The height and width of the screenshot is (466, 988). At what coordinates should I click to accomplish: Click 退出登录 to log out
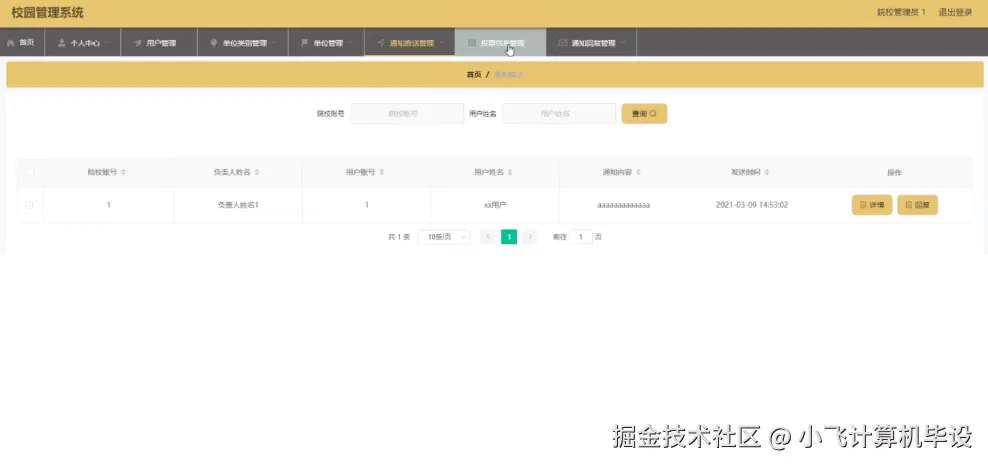point(955,12)
